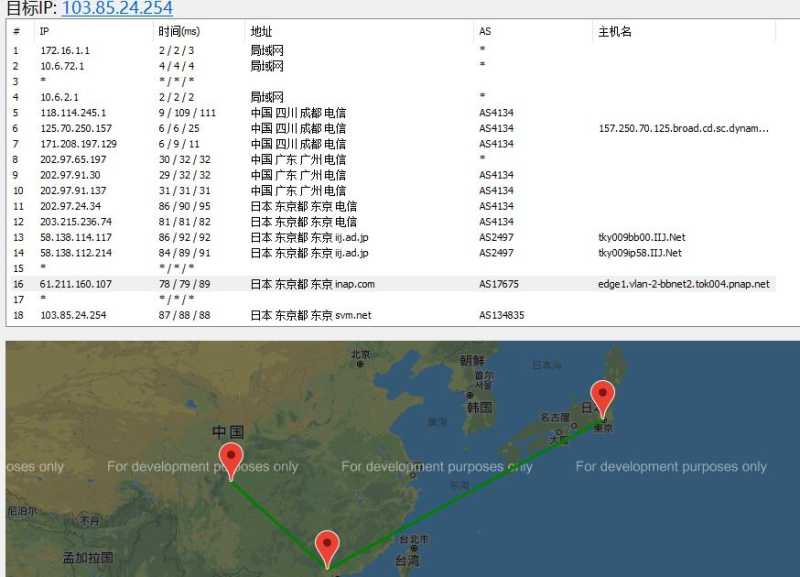The width and height of the screenshot is (800, 577).
Task: Click address 日本 东京都 东京 svm.net
Action: point(311,315)
